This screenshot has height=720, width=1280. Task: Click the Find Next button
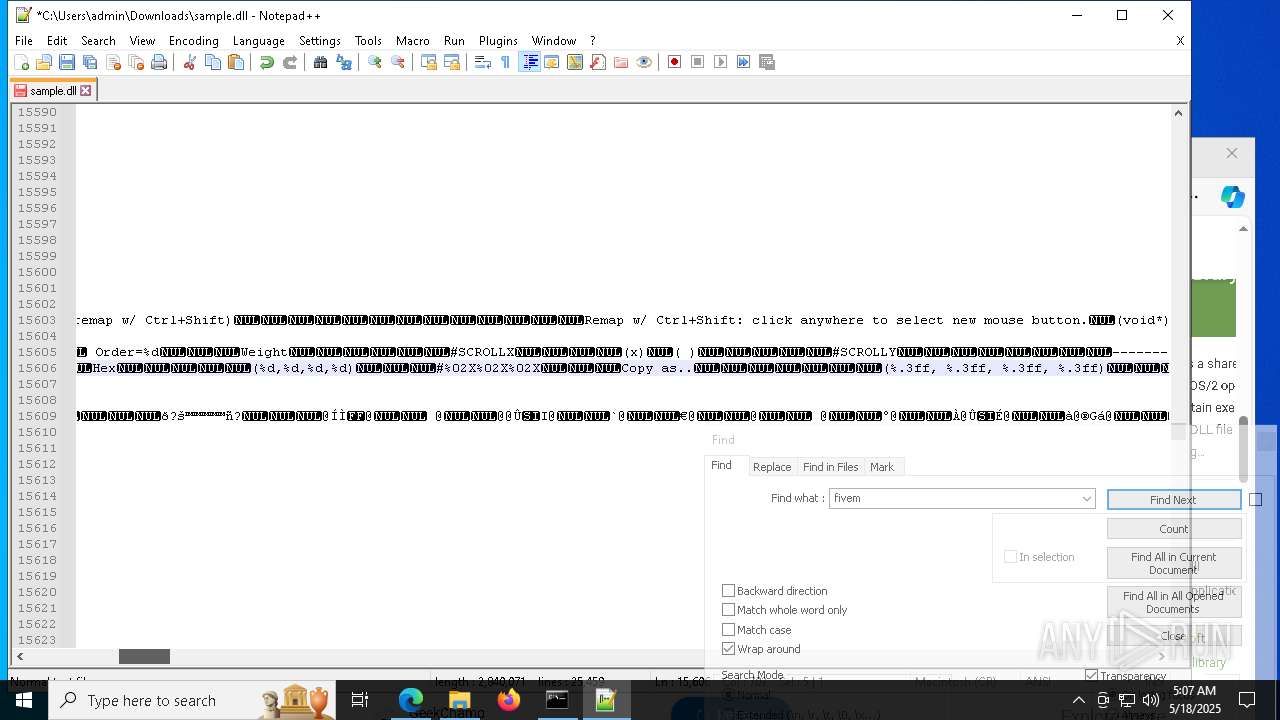[1174, 500]
